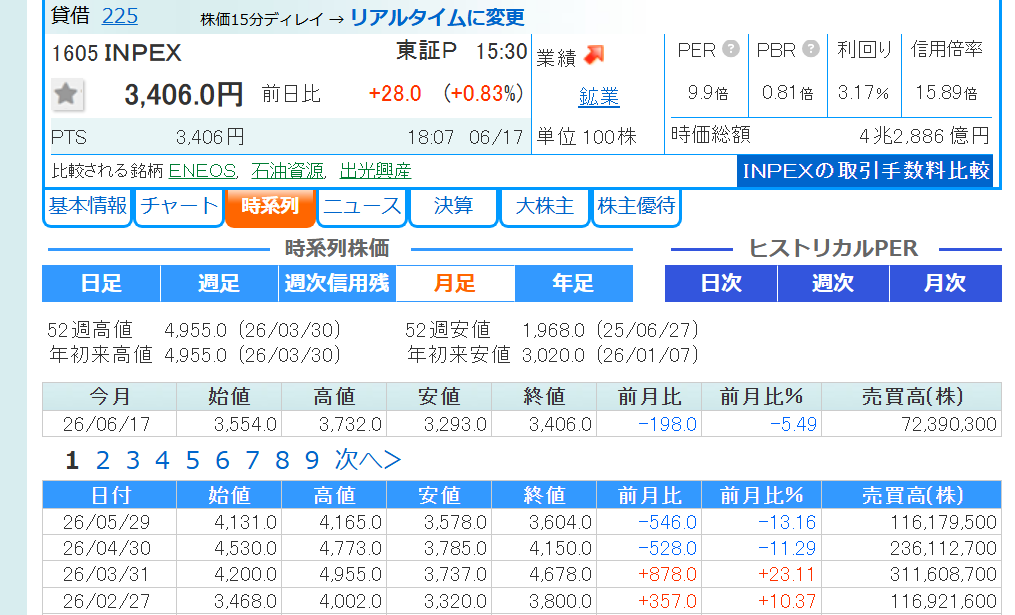
Task: Go to page 8 of results
Action: click(x=282, y=460)
